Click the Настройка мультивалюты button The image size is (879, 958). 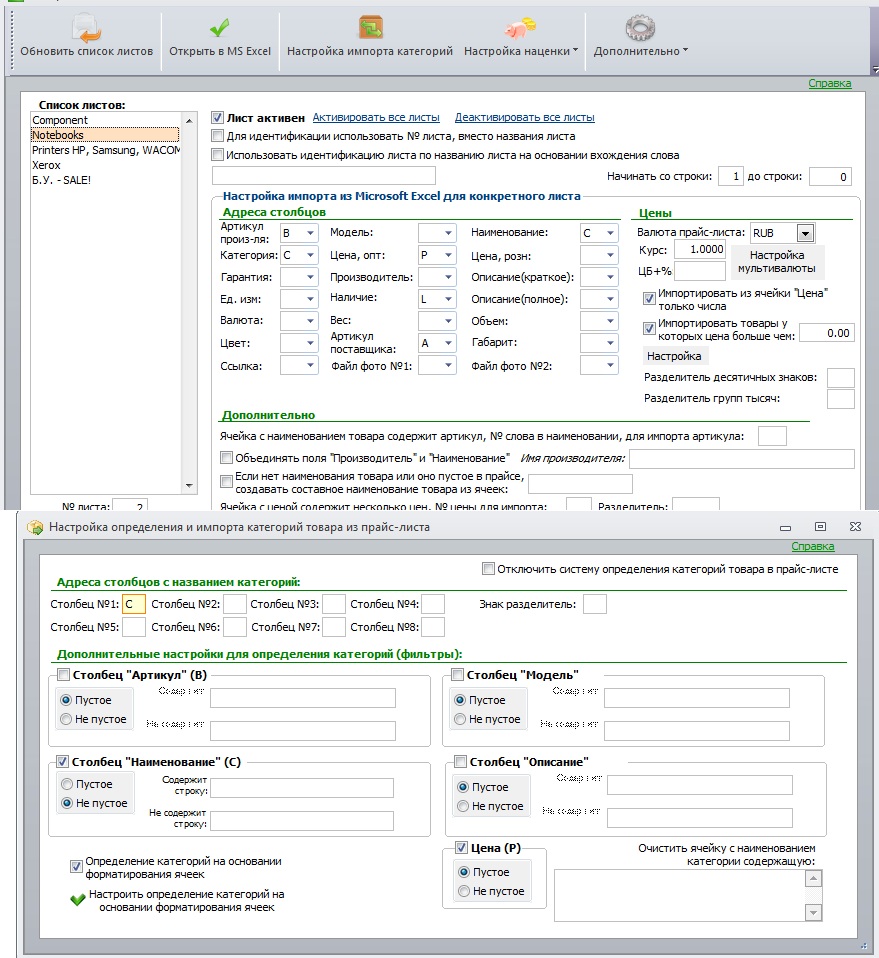[776, 261]
